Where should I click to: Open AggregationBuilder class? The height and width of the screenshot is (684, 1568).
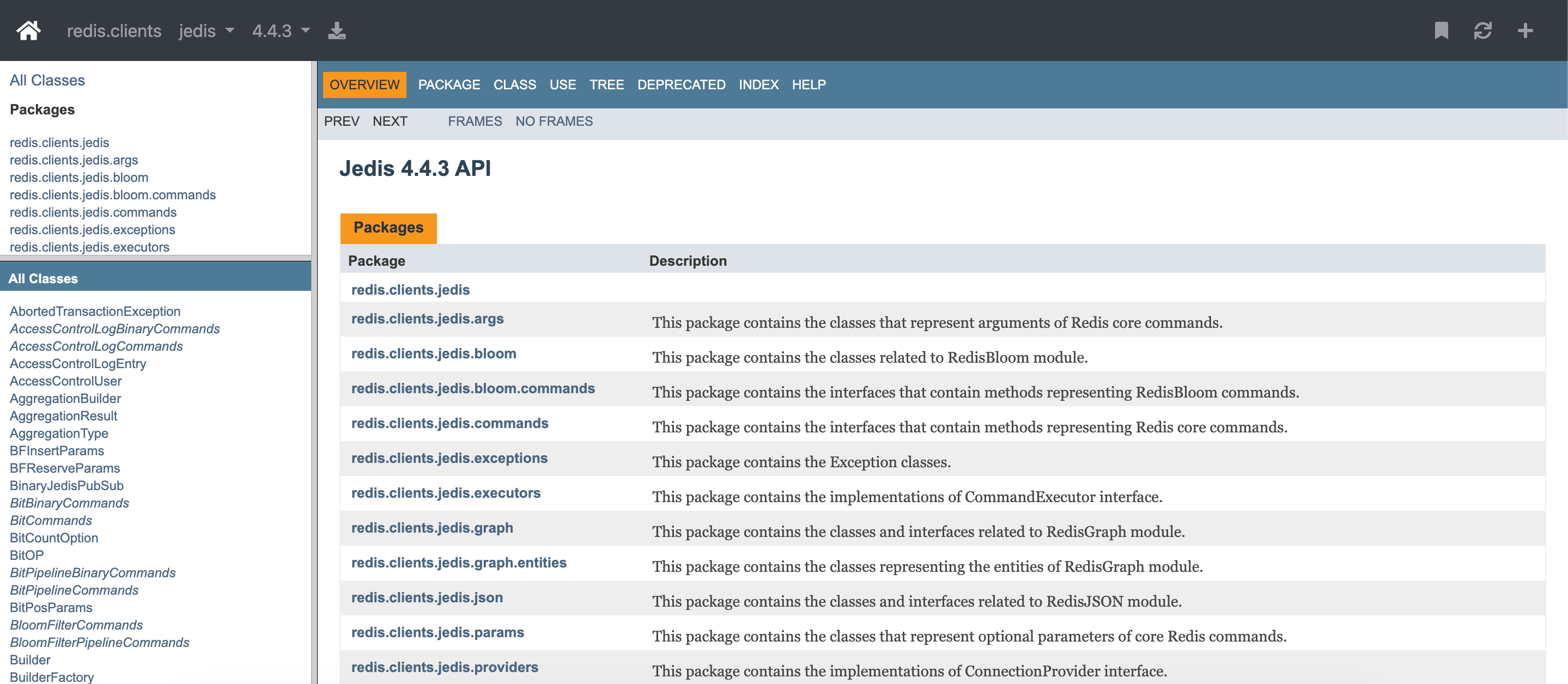pyautogui.click(x=65, y=399)
